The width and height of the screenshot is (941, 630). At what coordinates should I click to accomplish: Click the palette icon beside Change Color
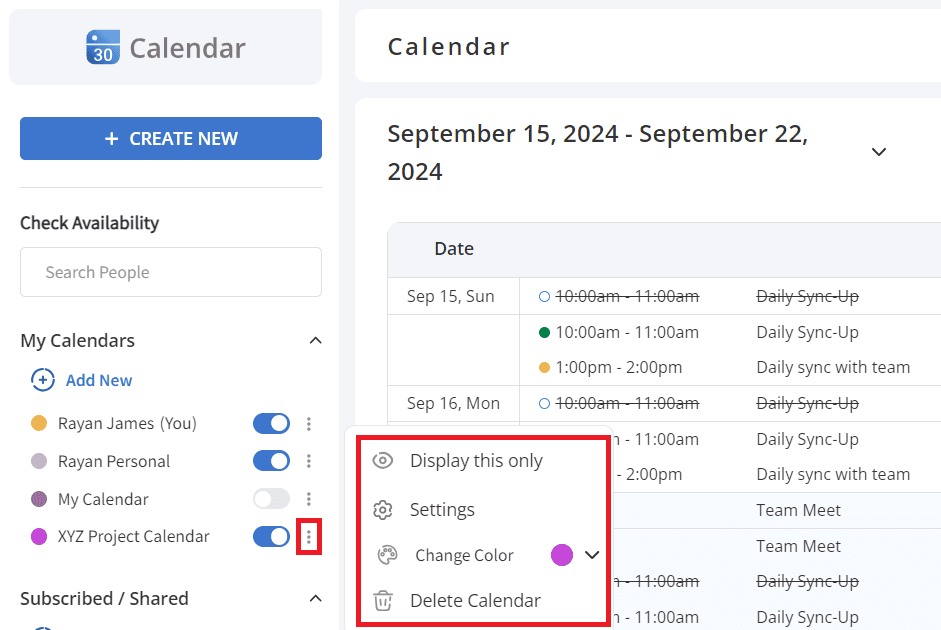click(387, 555)
